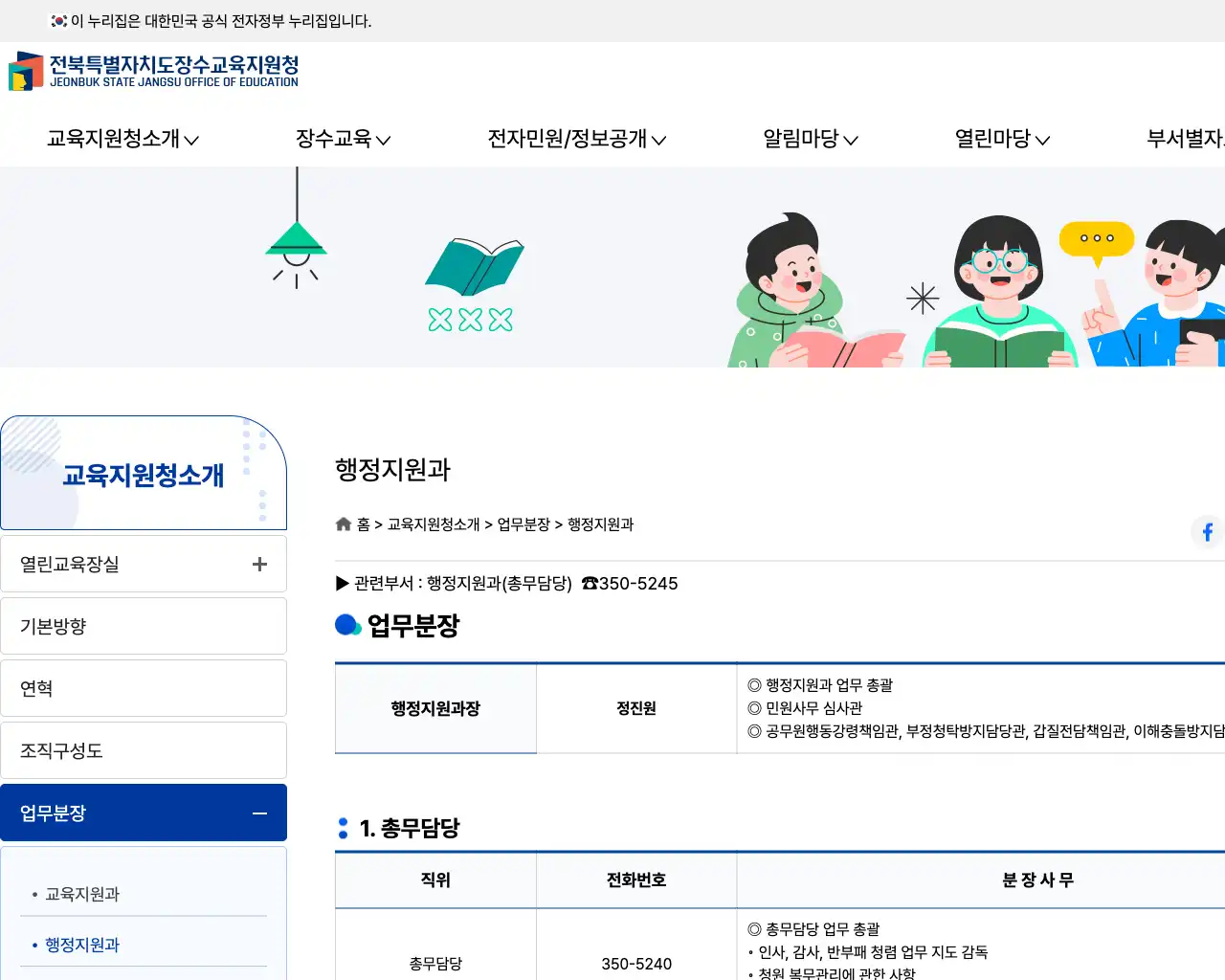1225x980 pixels.
Task: Click the 교육지원청소개 sidebar title banner
Action: click(144, 473)
